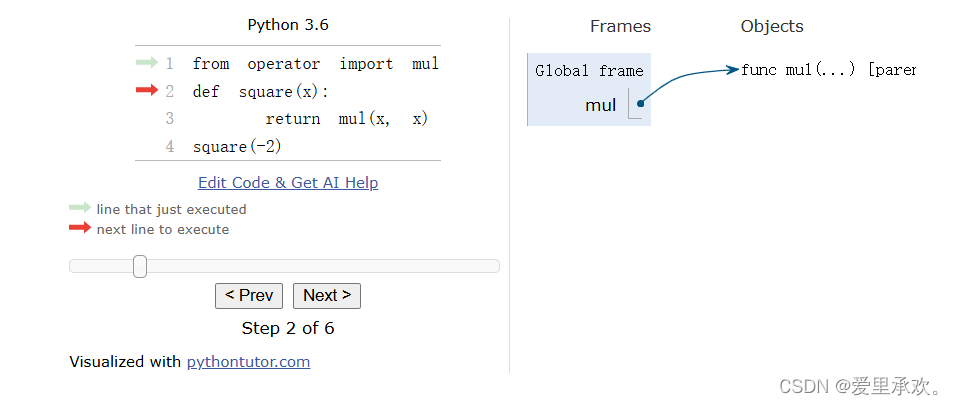
Task: Click the red arrow beside line 2
Action: pos(147,91)
